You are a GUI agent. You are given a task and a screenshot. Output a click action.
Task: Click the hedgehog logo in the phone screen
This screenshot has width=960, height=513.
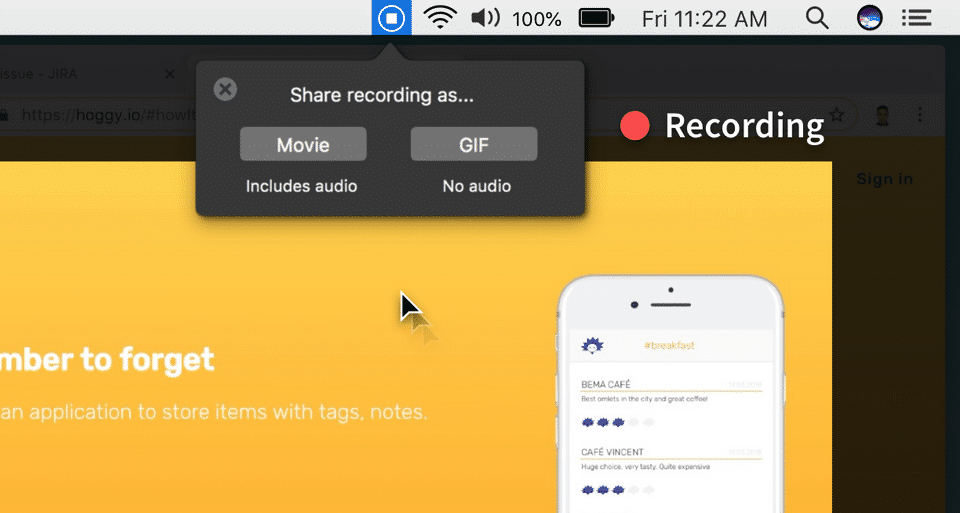592,345
